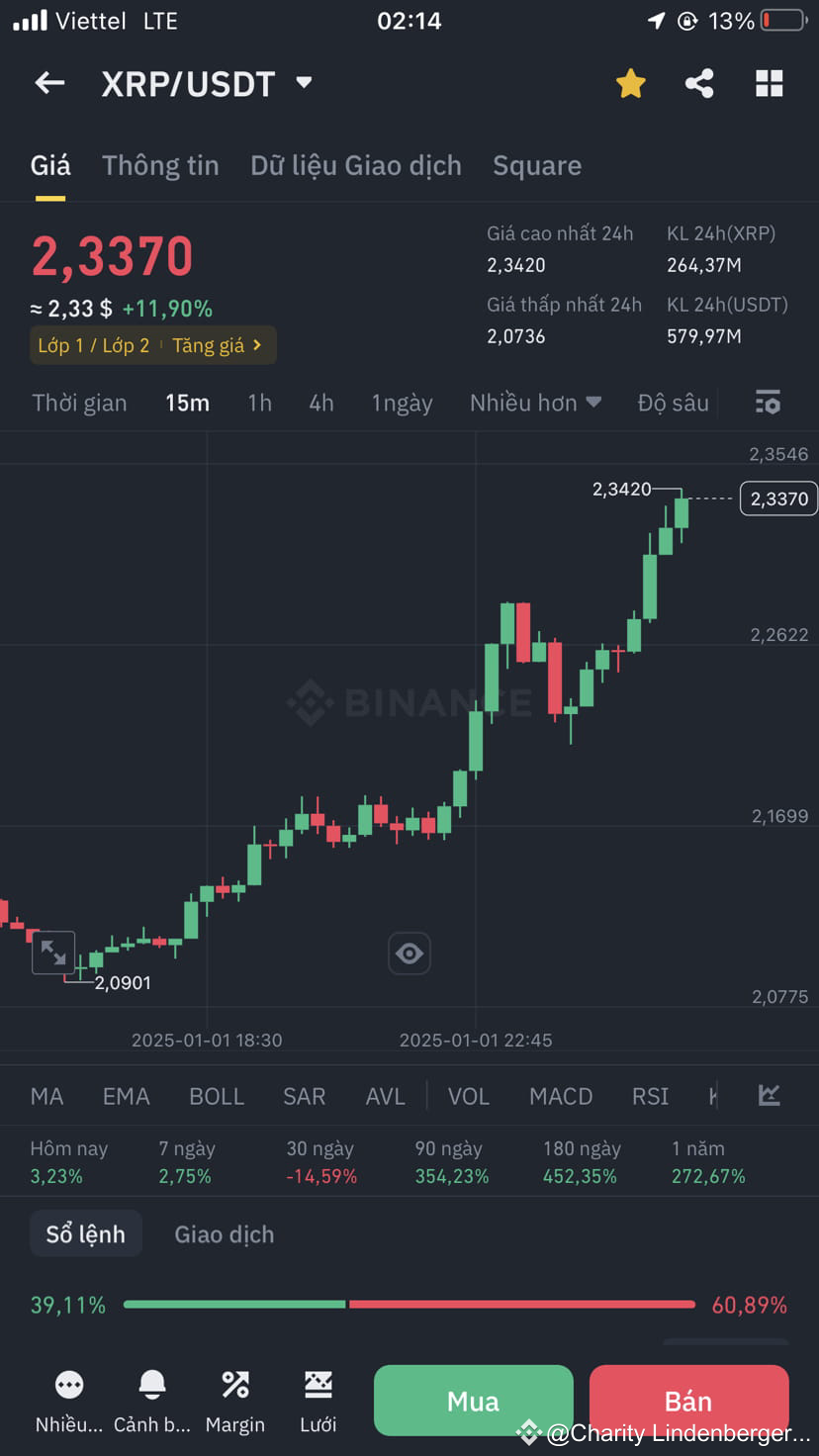This screenshot has height=1456, width=819.
Task: Open the chart settings icon
Action: [x=768, y=403]
